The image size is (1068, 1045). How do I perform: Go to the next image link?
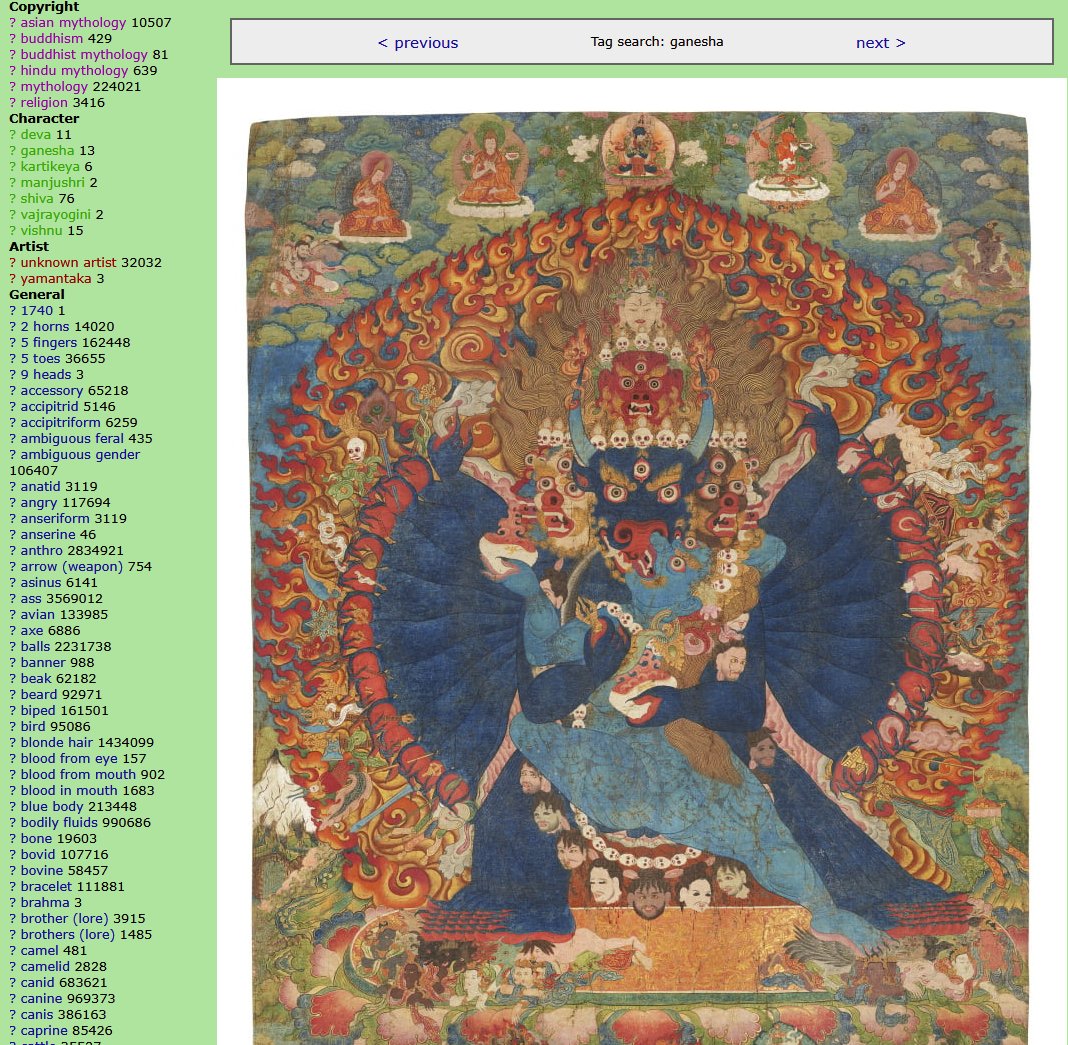[x=881, y=43]
